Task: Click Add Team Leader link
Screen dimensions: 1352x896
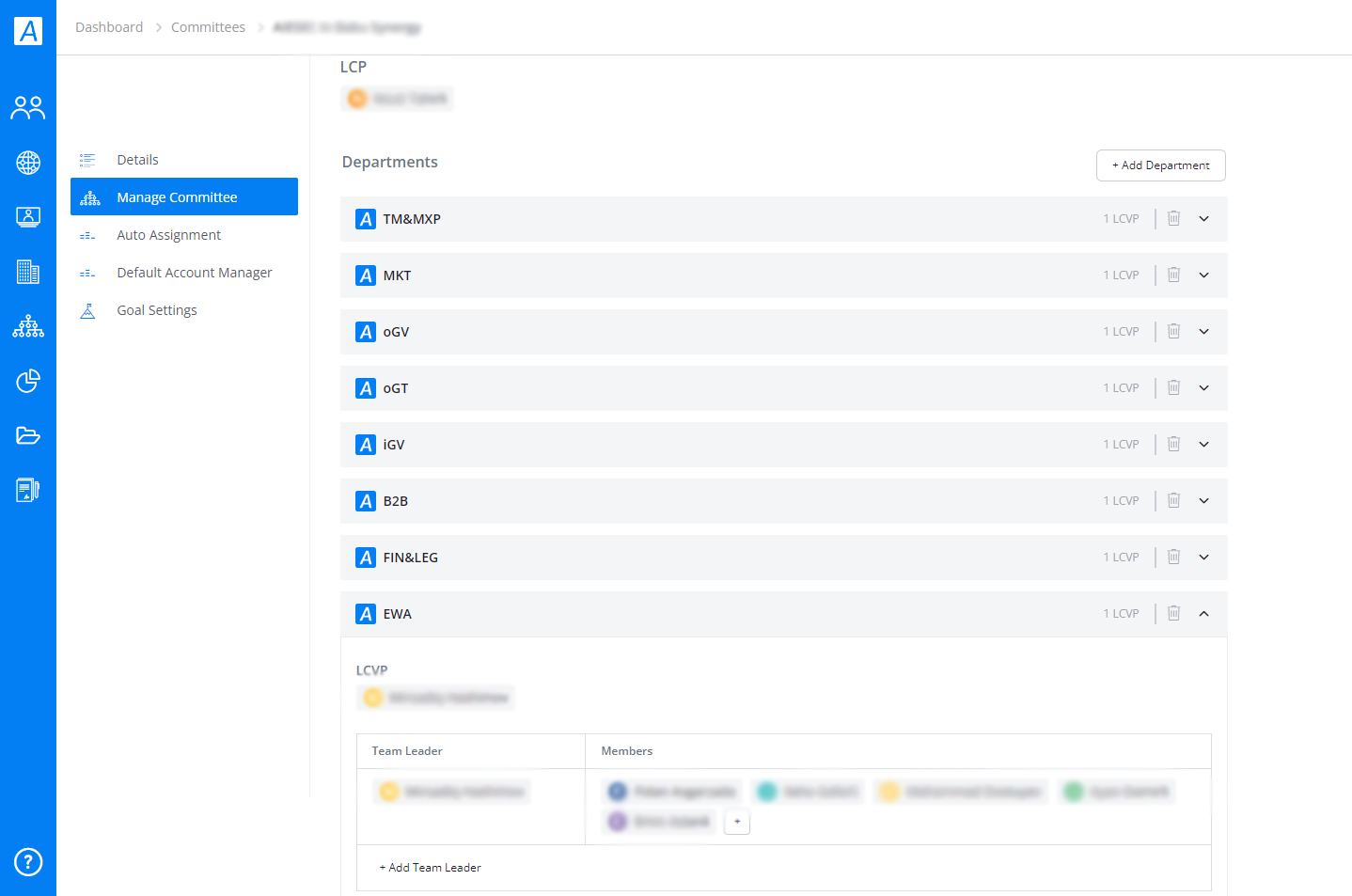Action: [430, 868]
